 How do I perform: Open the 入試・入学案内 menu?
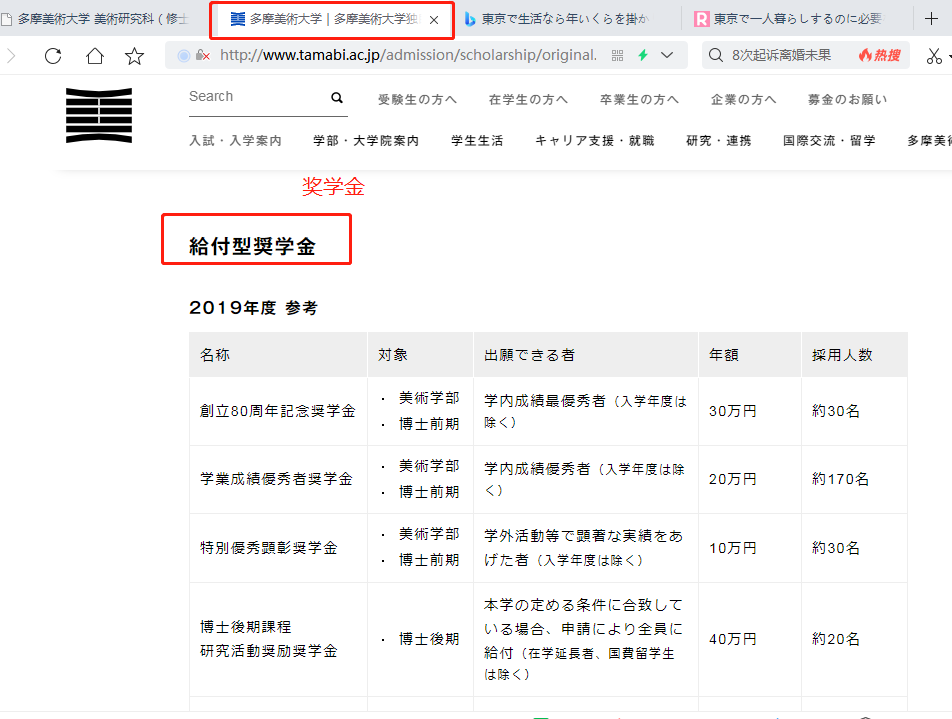click(x=235, y=141)
